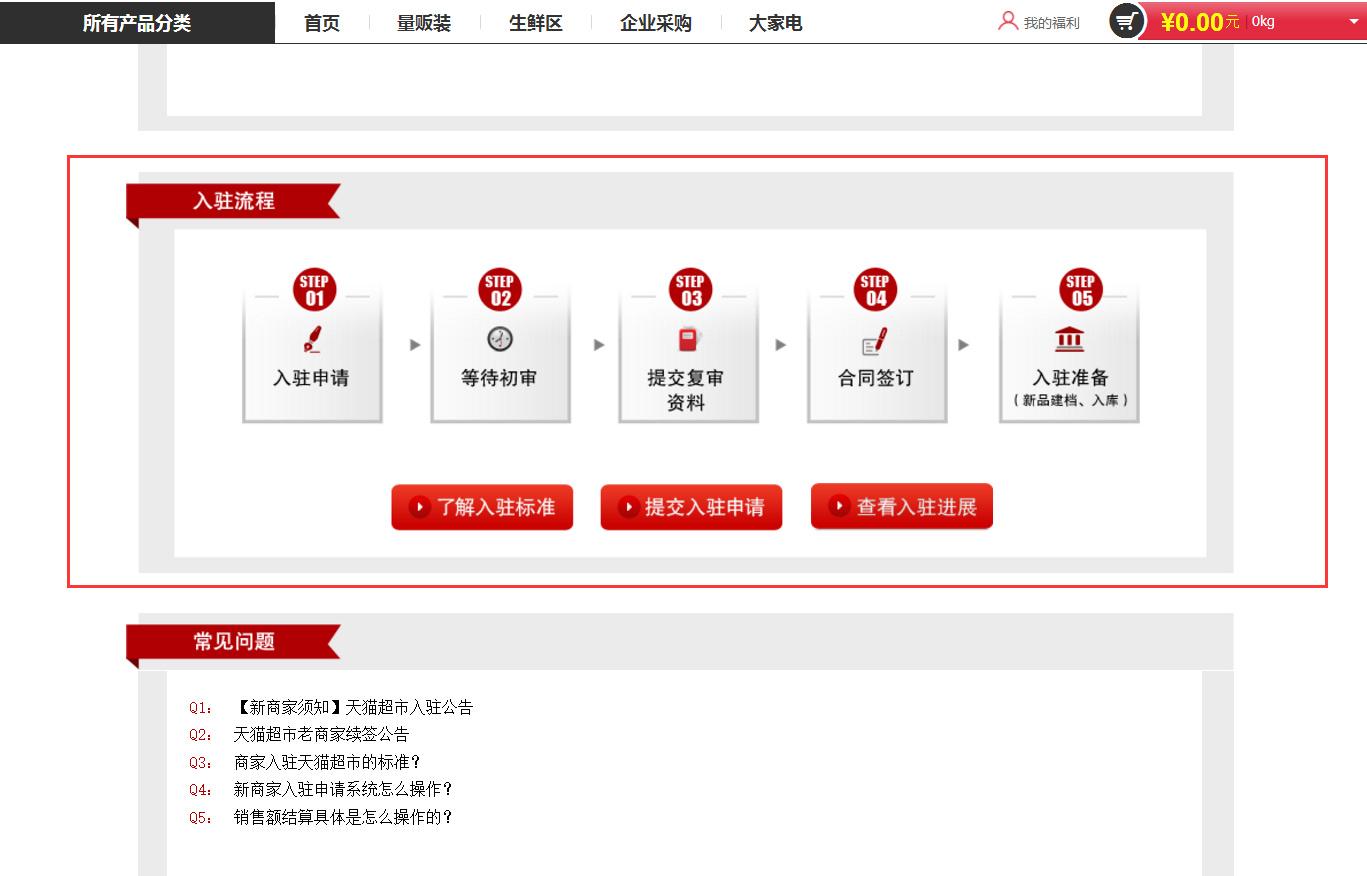Click the 提交复审资料 step label
Screen dimensions: 1367x876
[x=686, y=390]
